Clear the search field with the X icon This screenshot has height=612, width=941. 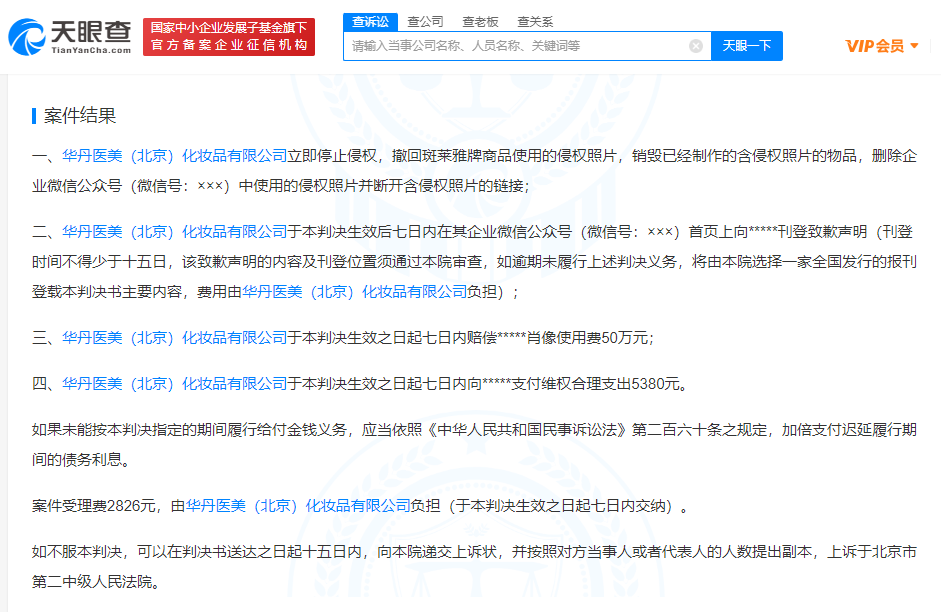click(x=696, y=46)
